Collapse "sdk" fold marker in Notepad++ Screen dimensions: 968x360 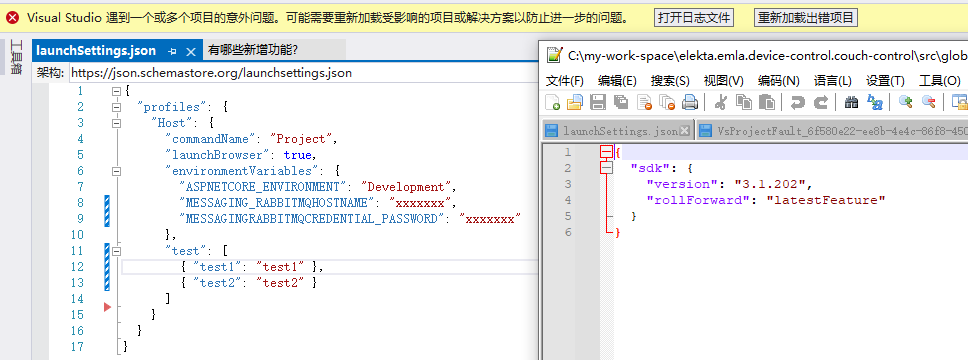pyautogui.click(x=607, y=168)
